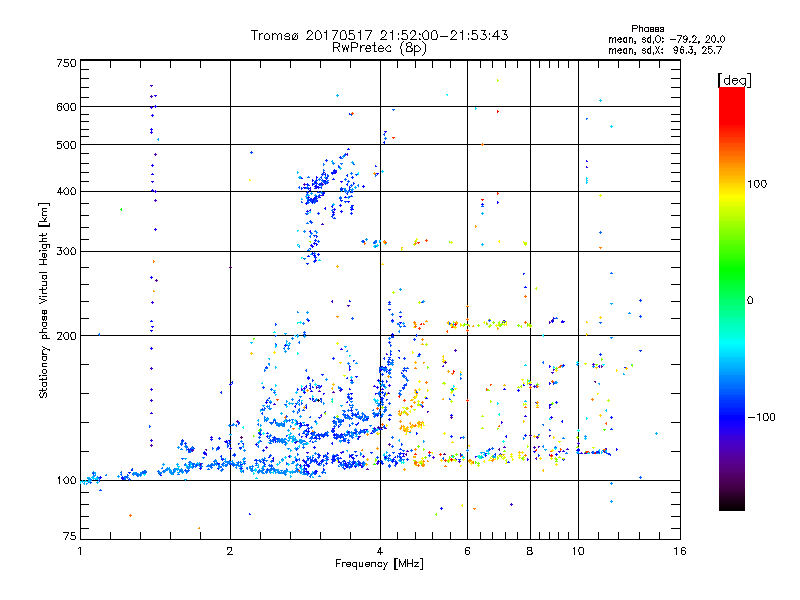Click the 'Phases' header text
Image resolution: width=800 pixels, height=600 pixels.
point(647,29)
